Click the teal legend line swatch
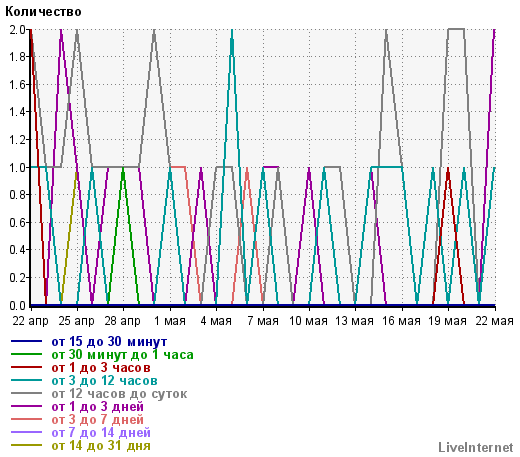Screen dimensions: 520x457 pos(26,380)
